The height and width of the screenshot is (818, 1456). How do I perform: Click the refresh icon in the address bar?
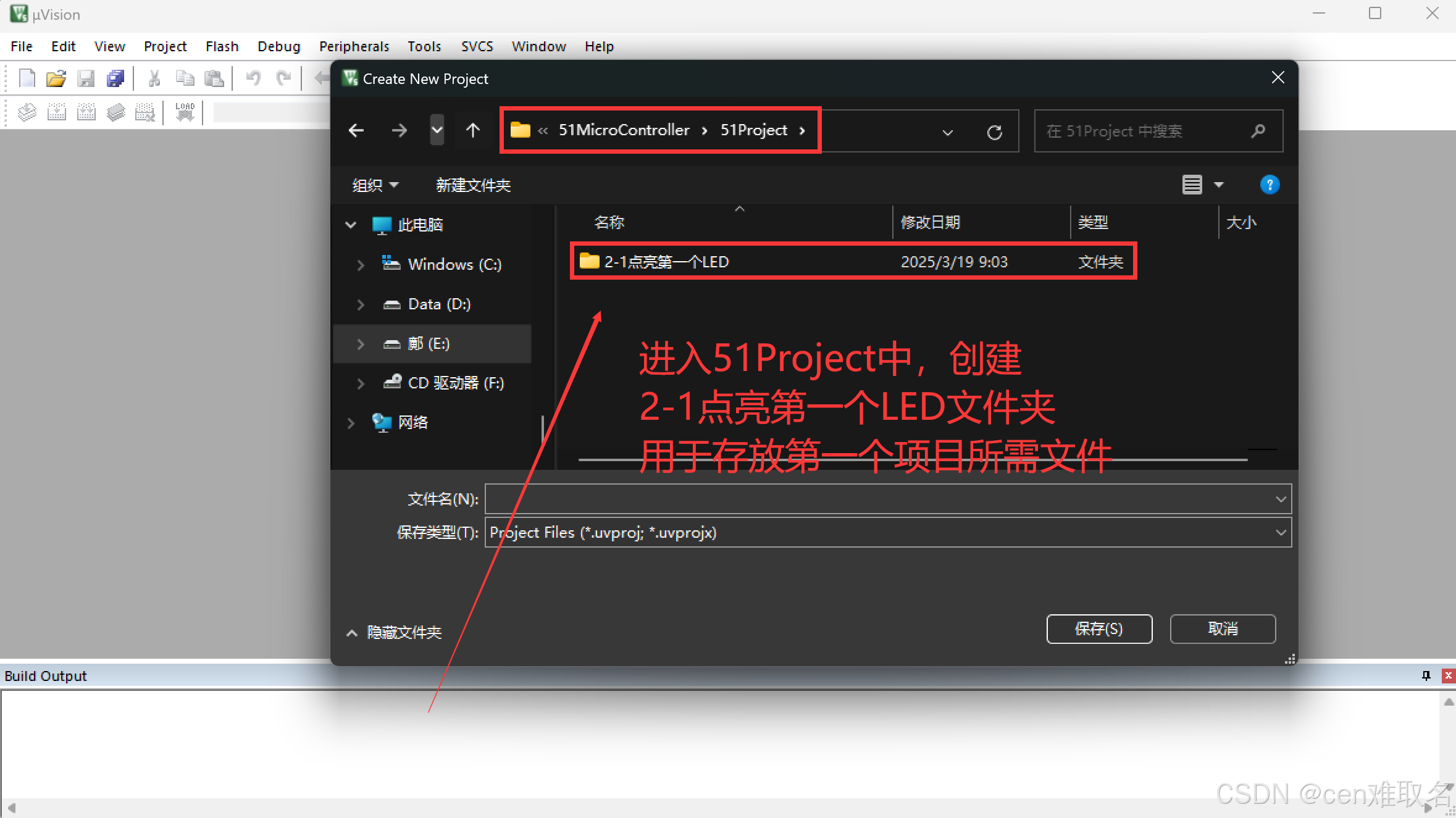994,131
